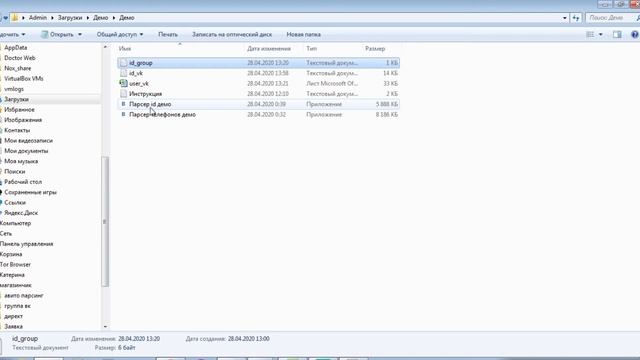Image resolution: width=640 pixels, height=360 pixels.
Task: Click the Парсер id демо app icon
Action: click(x=123, y=104)
